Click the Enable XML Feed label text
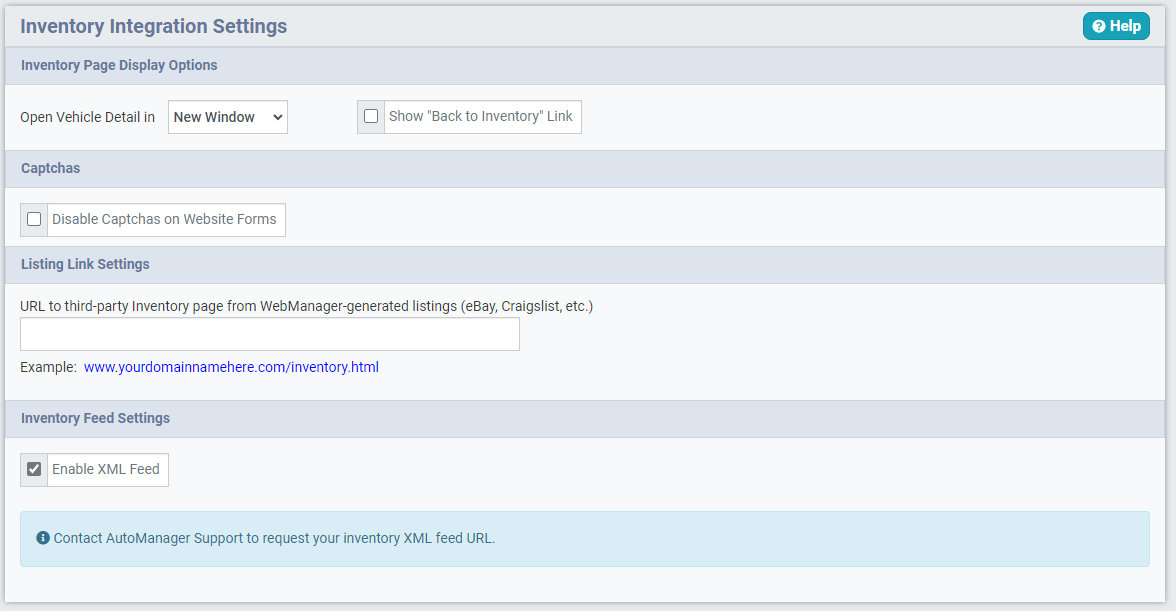Viewport: 1176px width, 611px height. [x=107, y=469]
